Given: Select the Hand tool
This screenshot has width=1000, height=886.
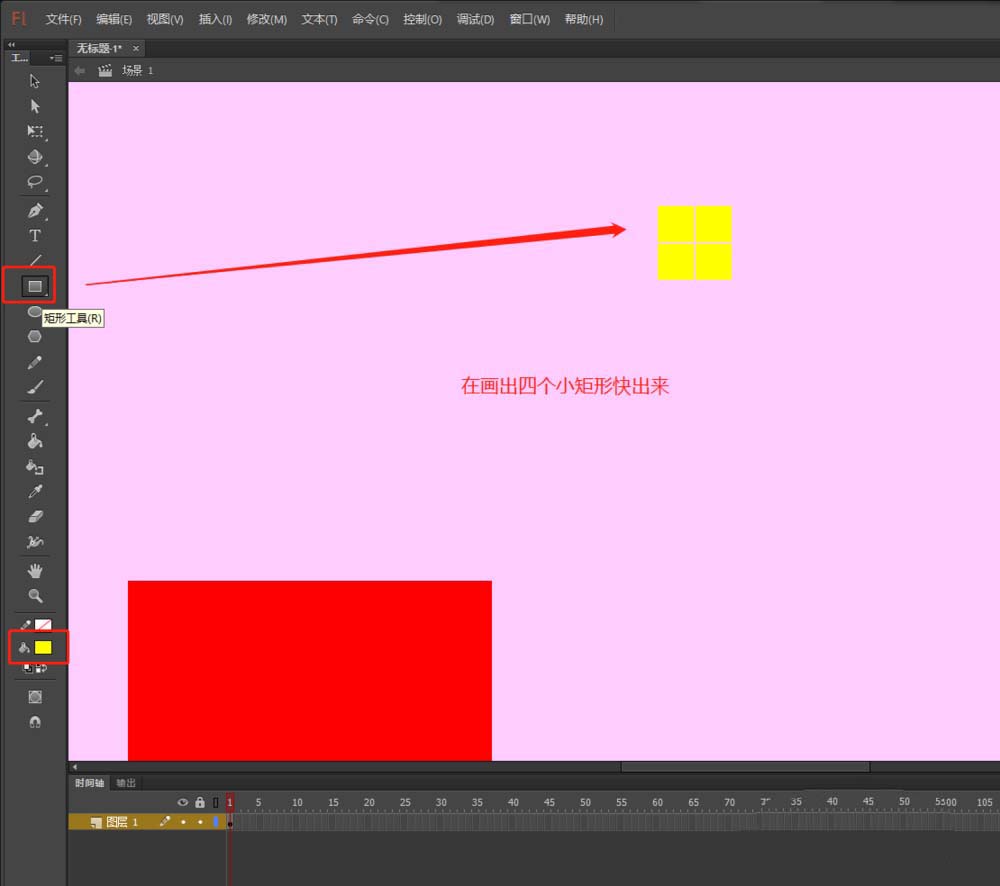Looking at the screenshot, I should click(x=35, y=571).
